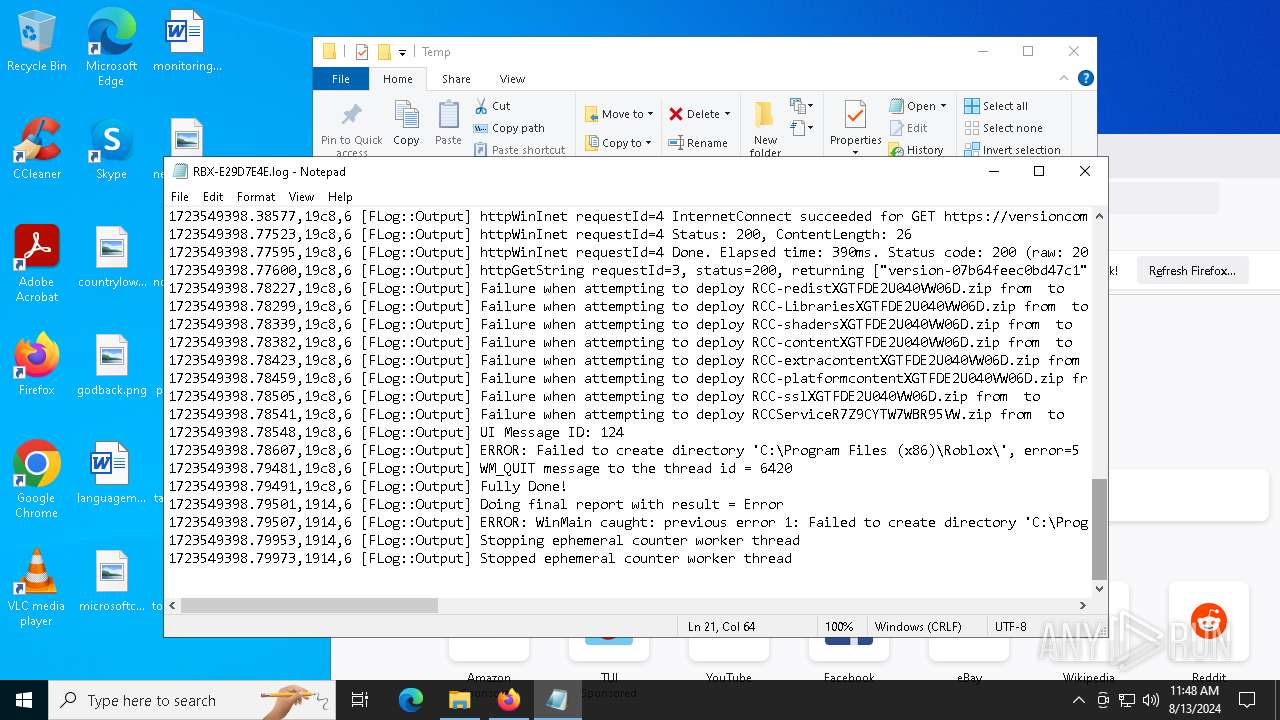Open Notepad Format menu

coord(256,197)
